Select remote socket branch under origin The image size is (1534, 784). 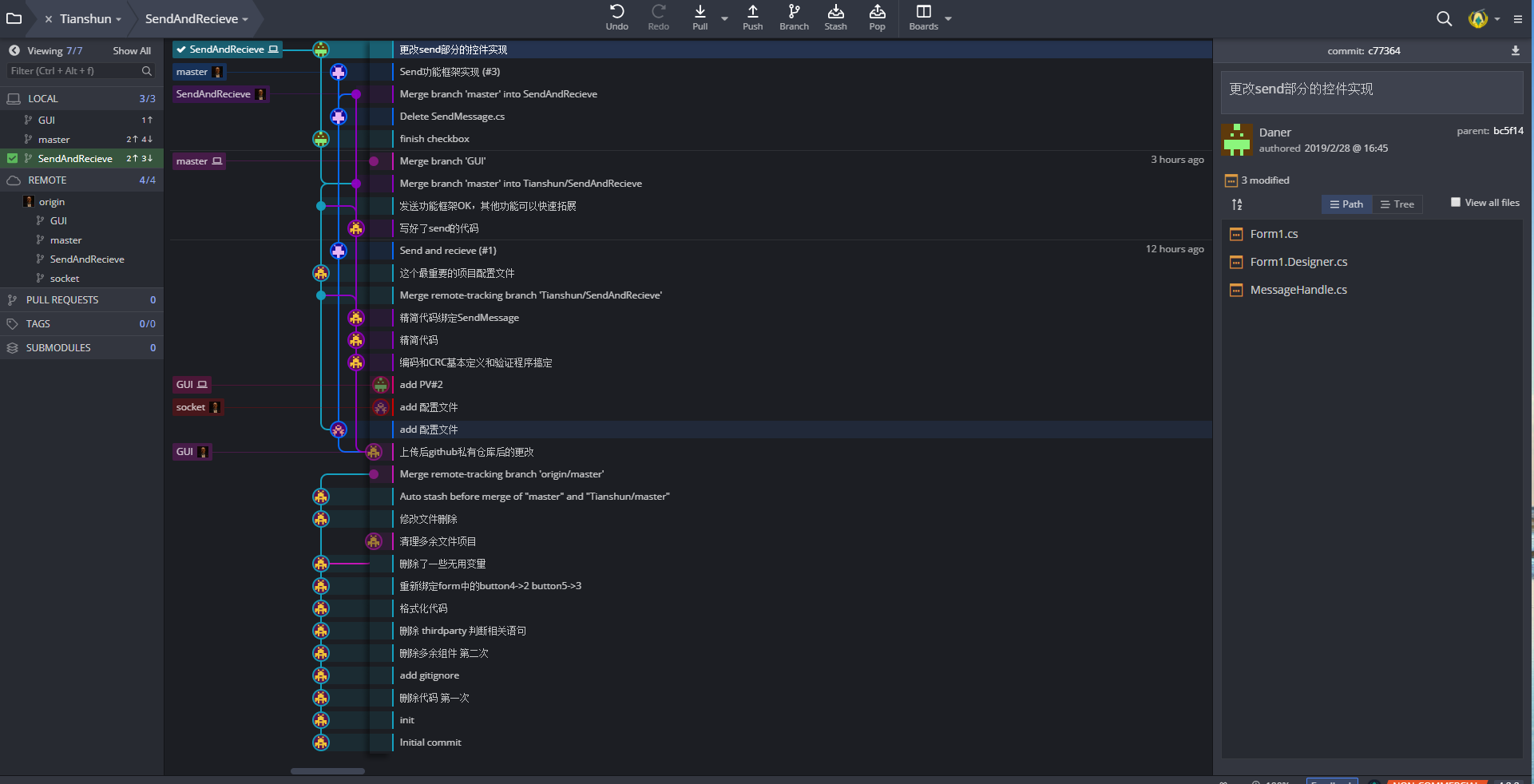[81, 279]
